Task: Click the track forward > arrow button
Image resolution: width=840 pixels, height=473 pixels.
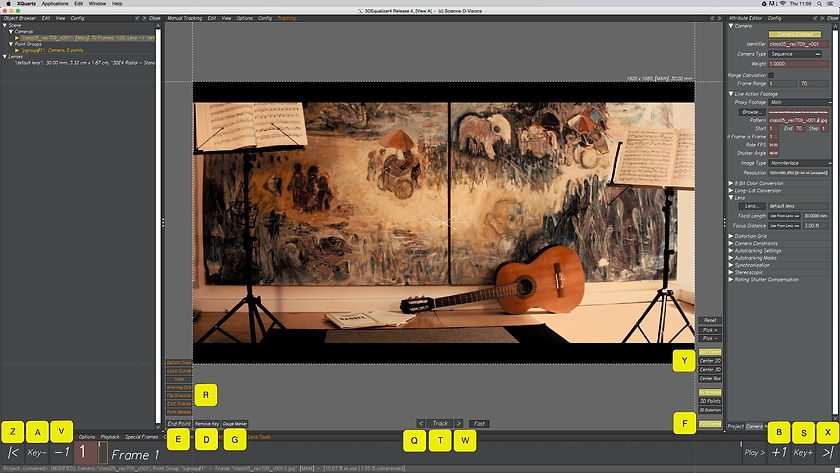Action: pos(459,424)
